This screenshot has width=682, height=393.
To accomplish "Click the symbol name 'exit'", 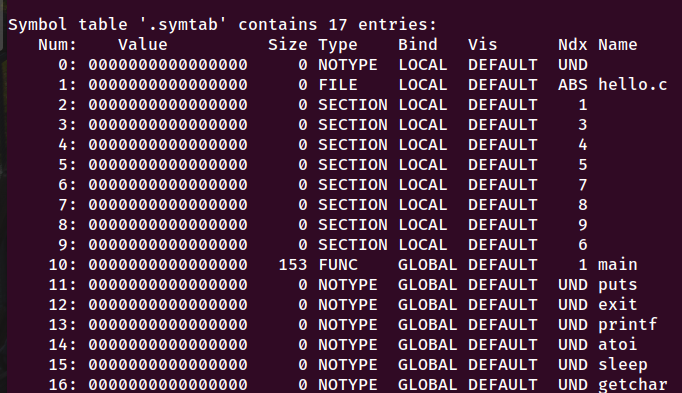I will 618,305.
